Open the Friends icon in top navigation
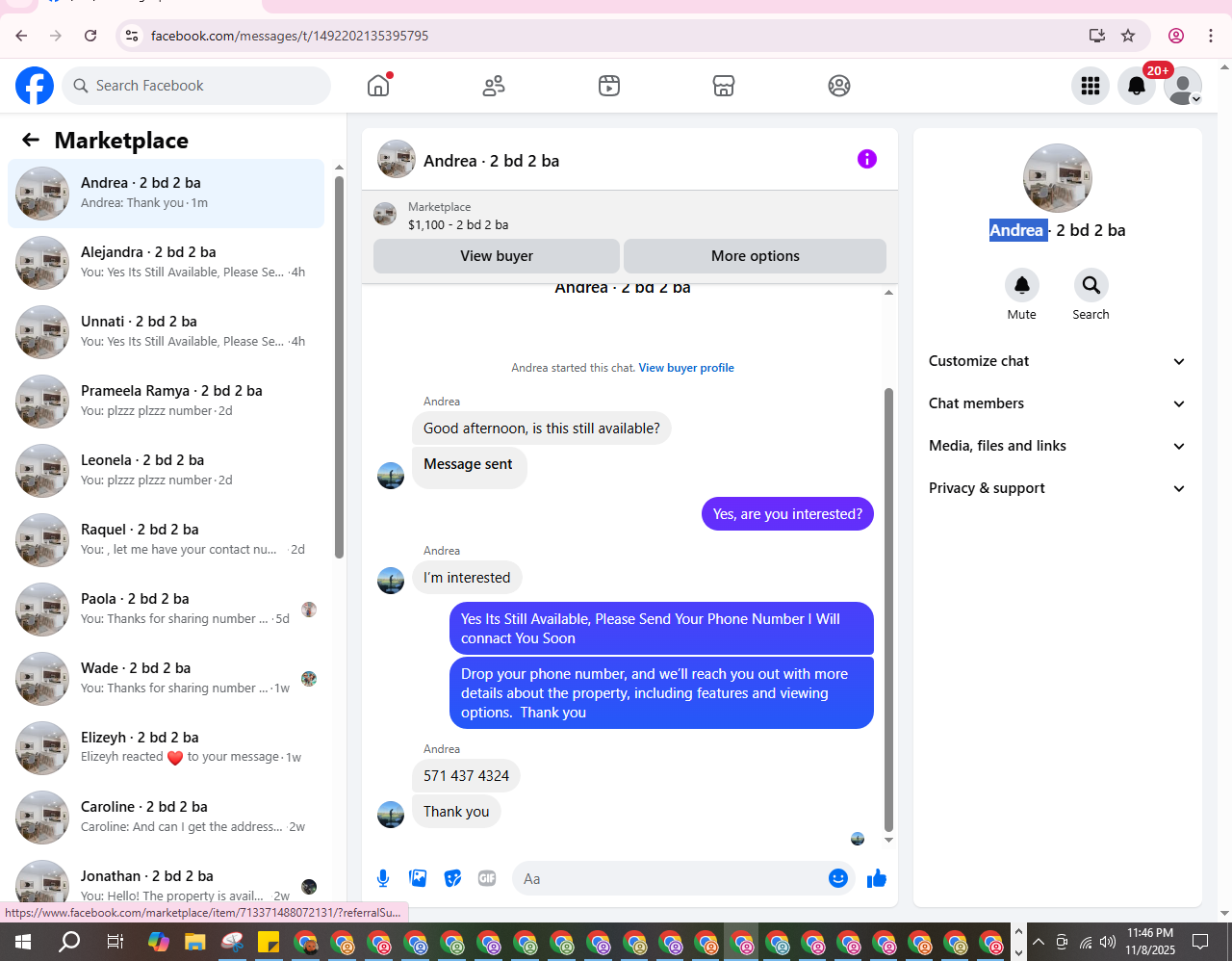The image size is (1232, 961). point(494,86)
